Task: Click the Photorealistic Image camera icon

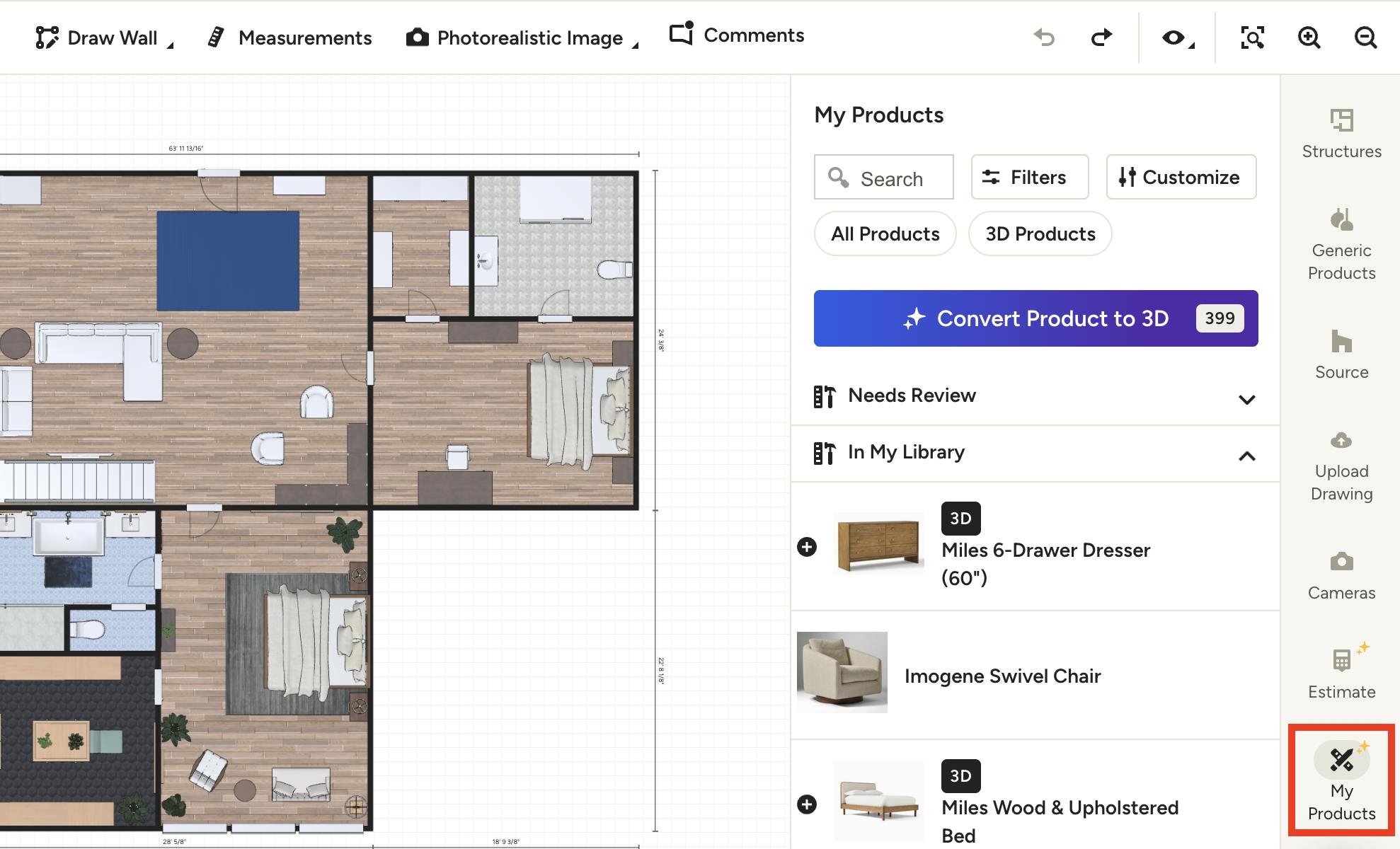Action: (x=418, y=37)
